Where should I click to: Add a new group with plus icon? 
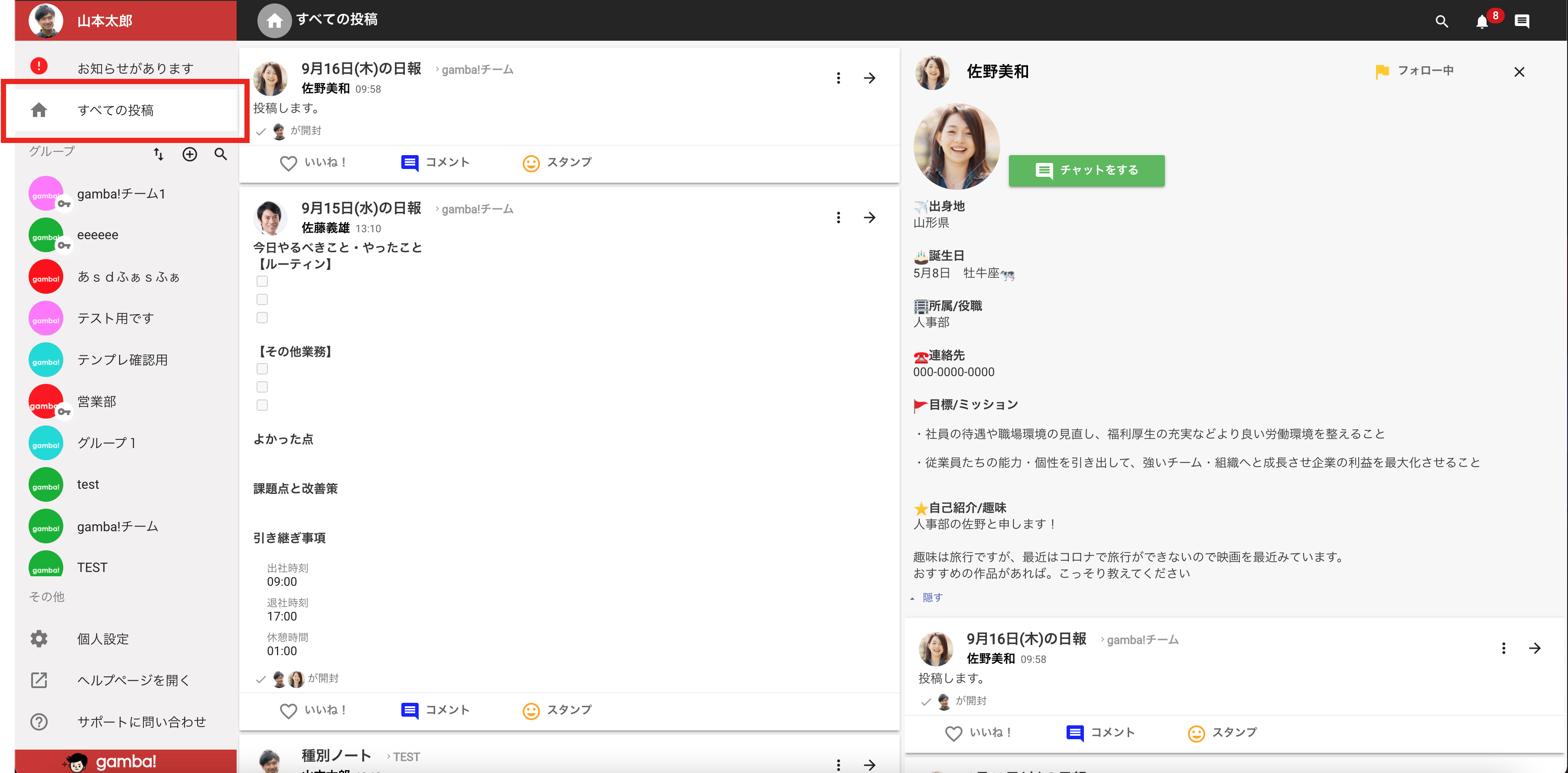pyautogui.click(x=190, y=155)
